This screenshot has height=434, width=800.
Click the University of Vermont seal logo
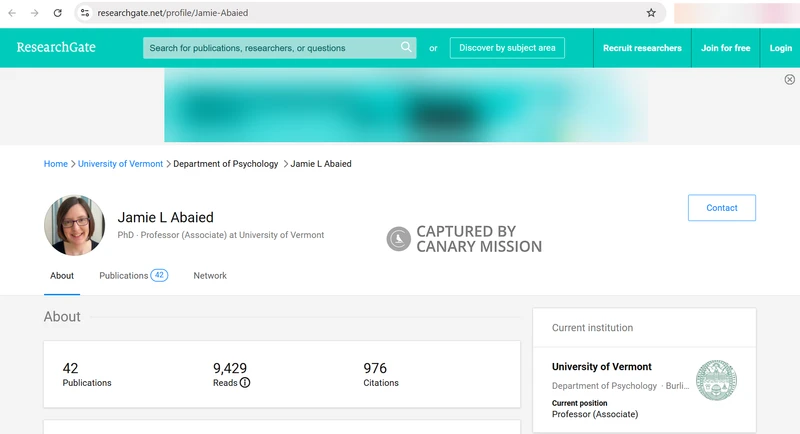[717, 380]
